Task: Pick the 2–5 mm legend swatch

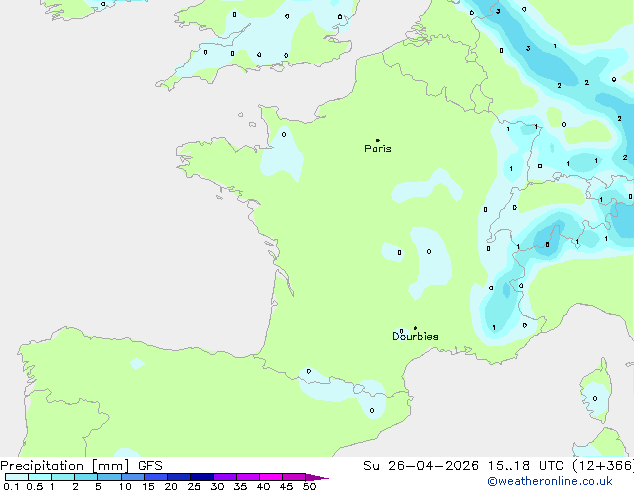Action: coord(86,477)
